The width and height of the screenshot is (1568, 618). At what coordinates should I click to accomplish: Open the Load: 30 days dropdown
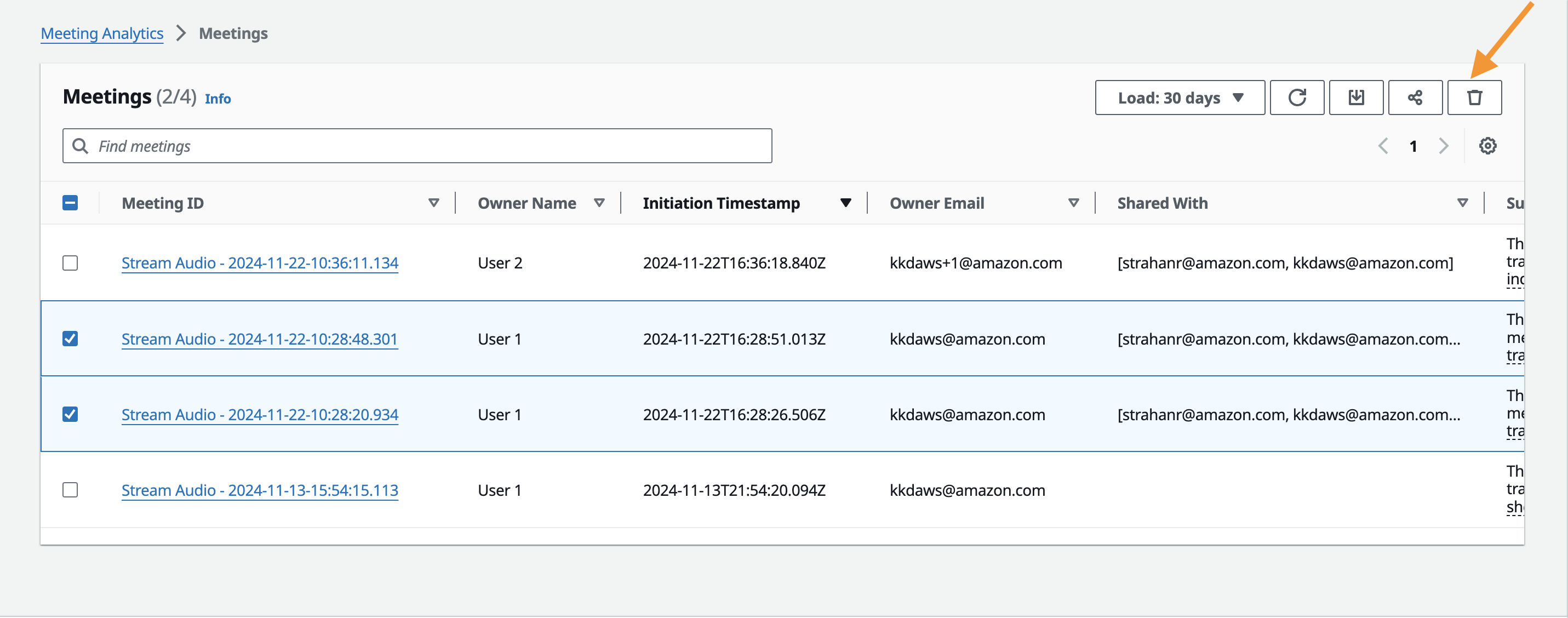[1179, 98]
